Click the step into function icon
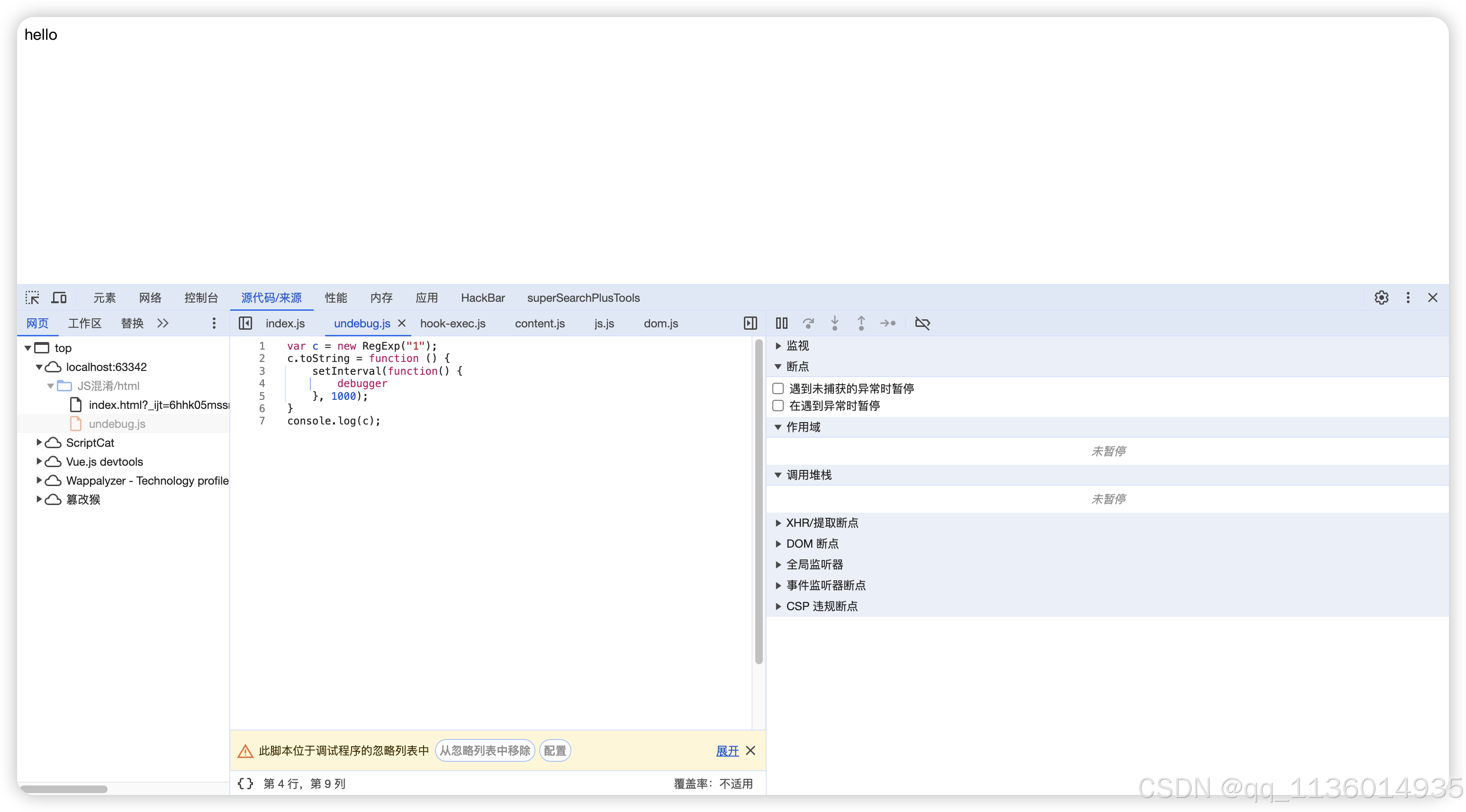Screen dimensions: 1466x812 click(834, 323)
